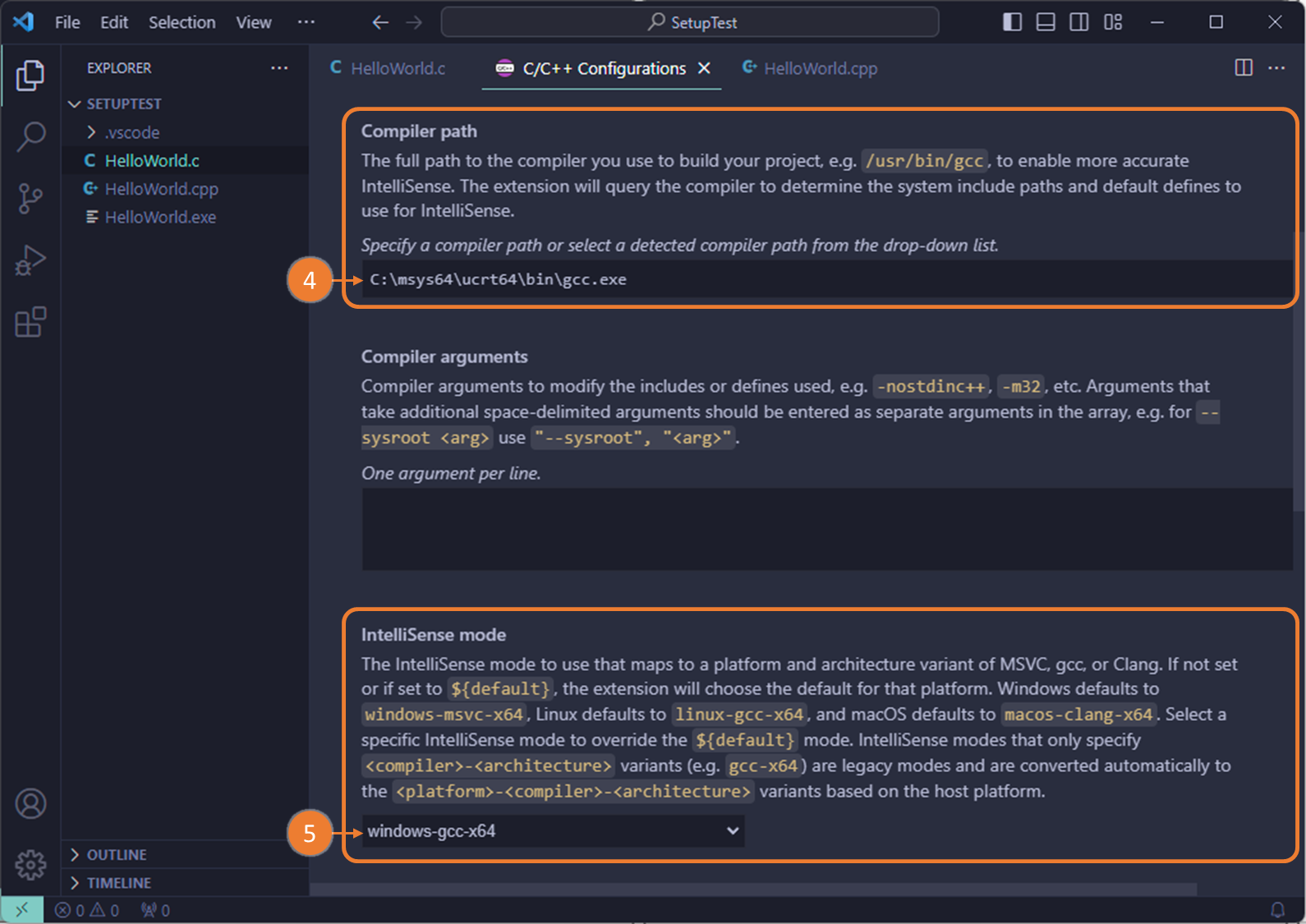Open the IntelliSense mode dropdown
This screenshot has height=924, width=1306.
click(553, 831)
